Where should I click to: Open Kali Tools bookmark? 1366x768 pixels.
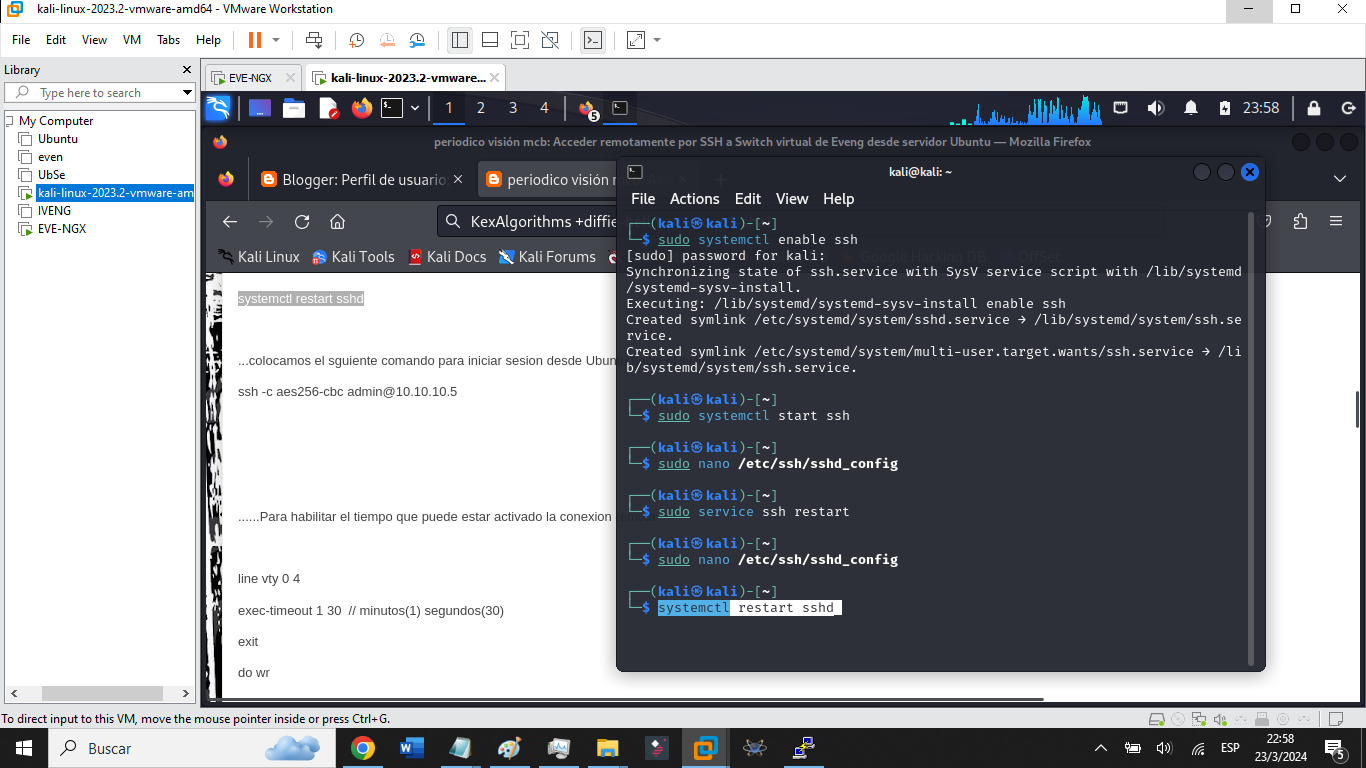pos(353,257)
